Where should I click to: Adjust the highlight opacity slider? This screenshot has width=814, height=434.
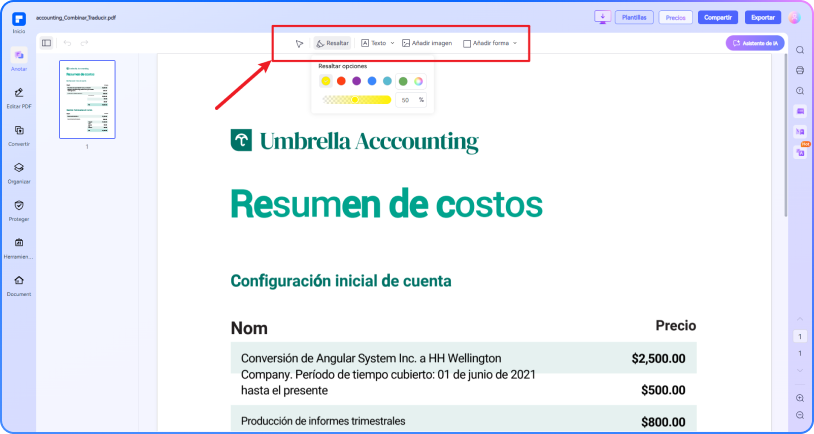(x=356, y=100)
